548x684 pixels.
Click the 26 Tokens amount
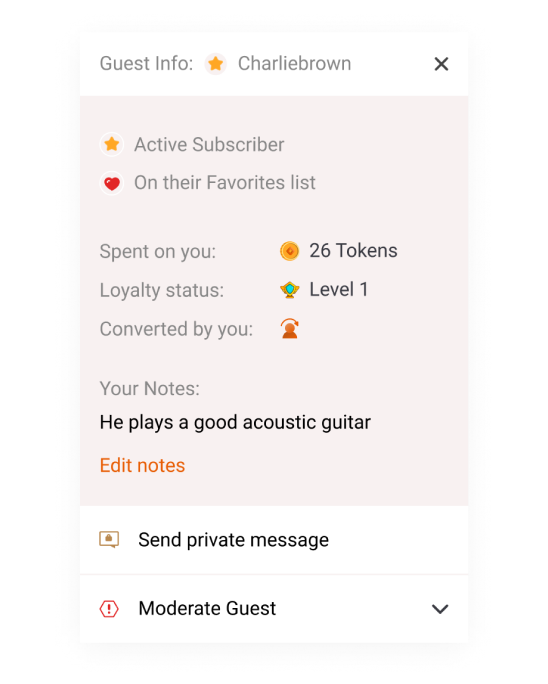pyautogui.click(x=353, y=251)
